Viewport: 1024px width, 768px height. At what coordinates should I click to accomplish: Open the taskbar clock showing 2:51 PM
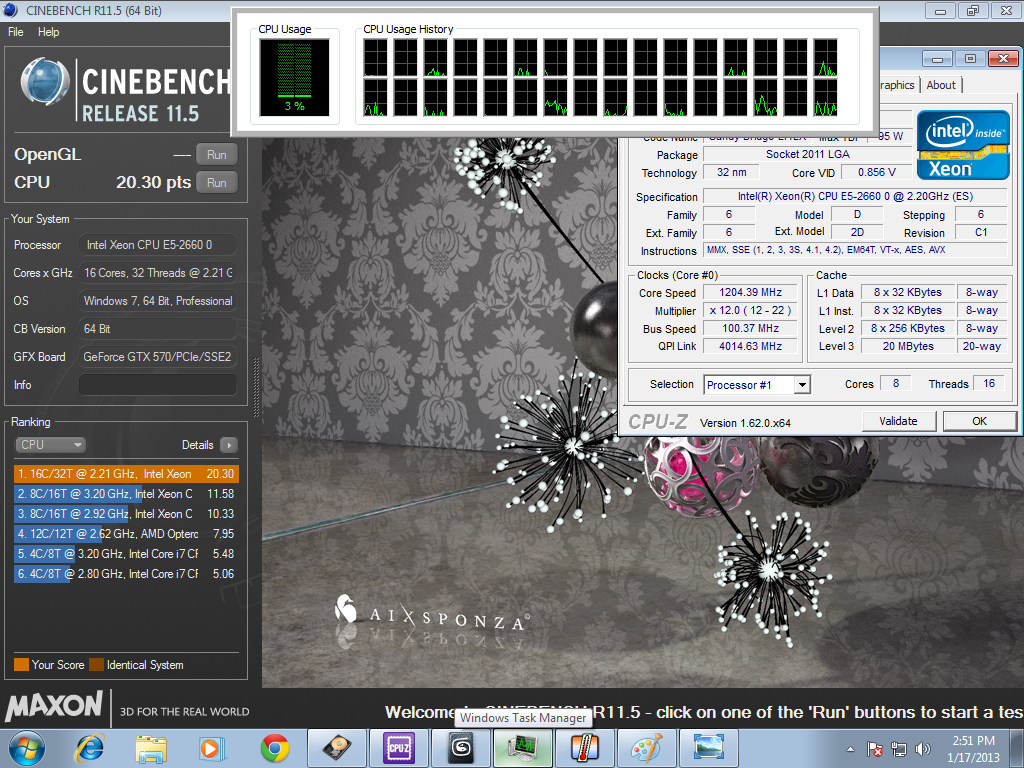973,749
